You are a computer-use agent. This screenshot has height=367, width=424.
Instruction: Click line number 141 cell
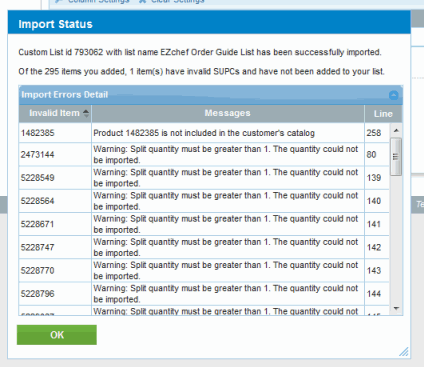pos(377,224)
